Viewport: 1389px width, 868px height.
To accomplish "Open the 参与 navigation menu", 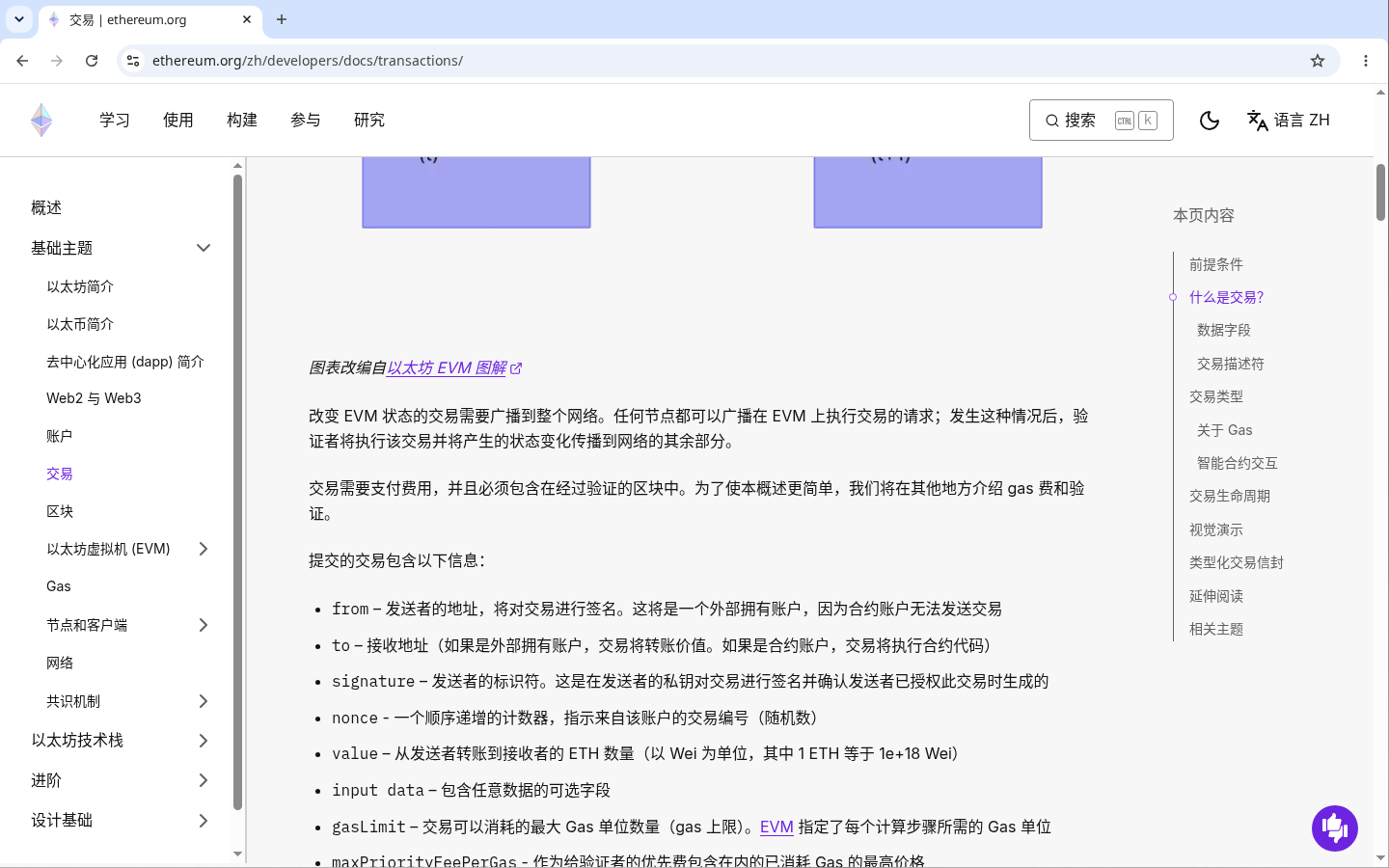I will 306,120.
